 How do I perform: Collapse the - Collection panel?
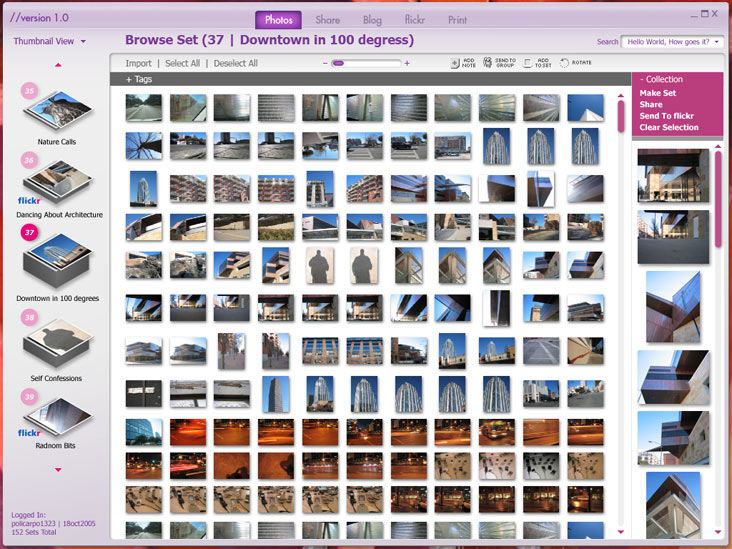coord(662,79)
